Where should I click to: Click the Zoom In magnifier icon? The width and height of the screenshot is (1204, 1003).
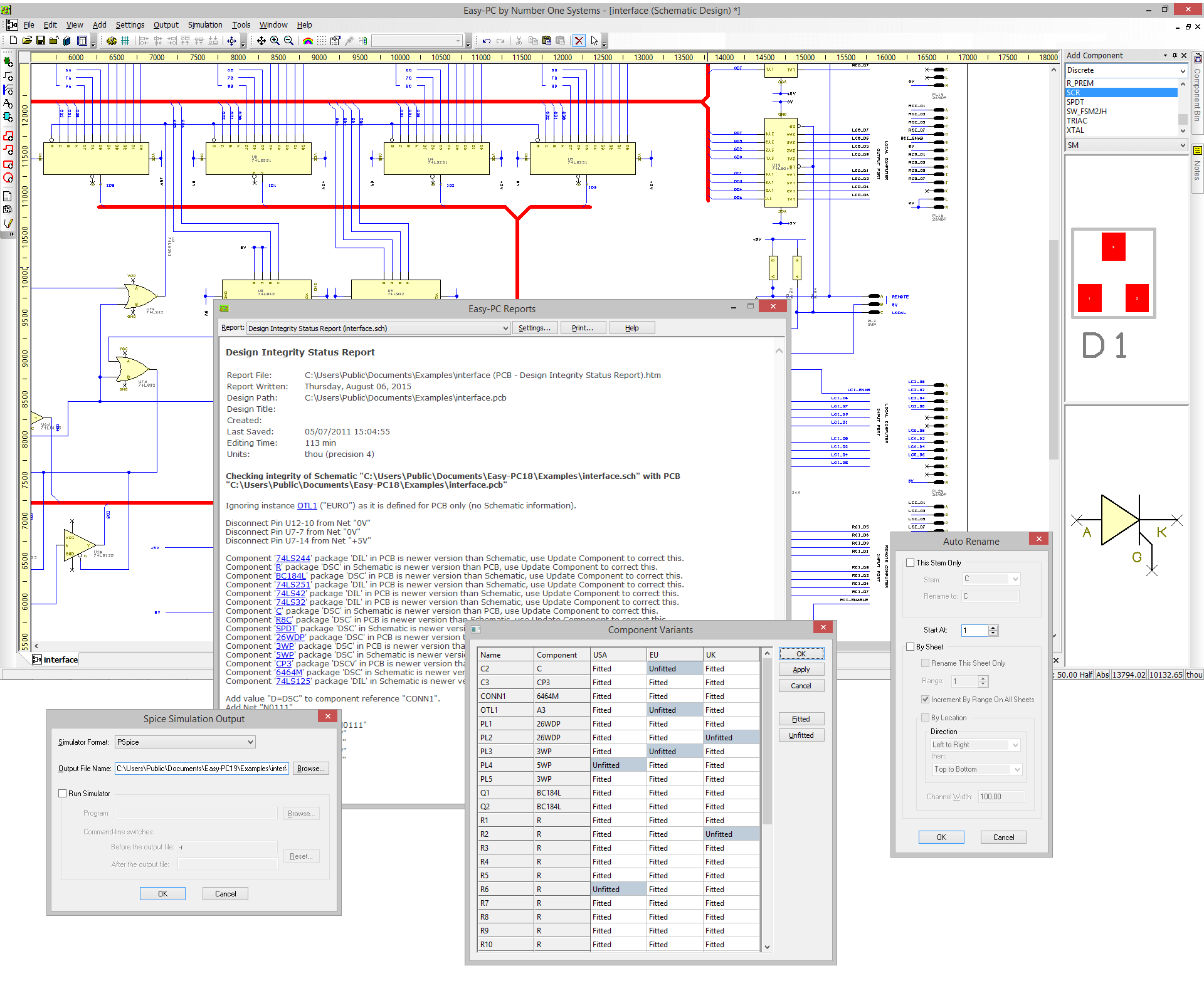coord(275,41)
